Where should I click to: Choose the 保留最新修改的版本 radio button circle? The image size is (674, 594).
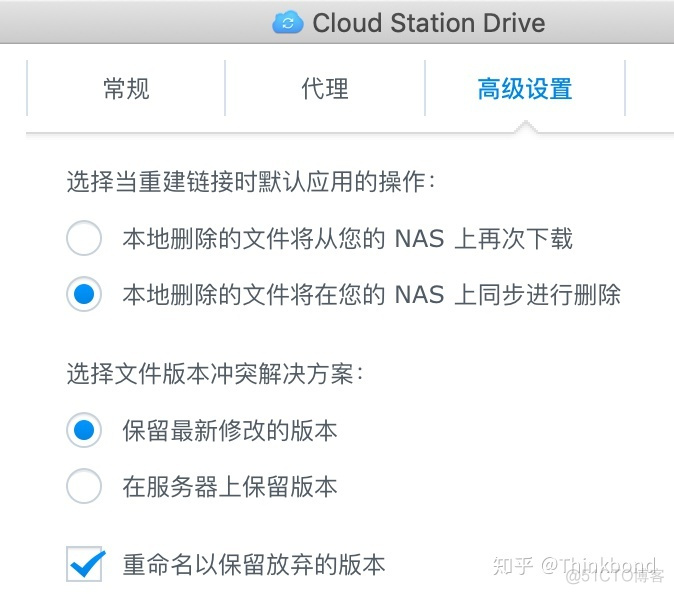coord(84,431)
